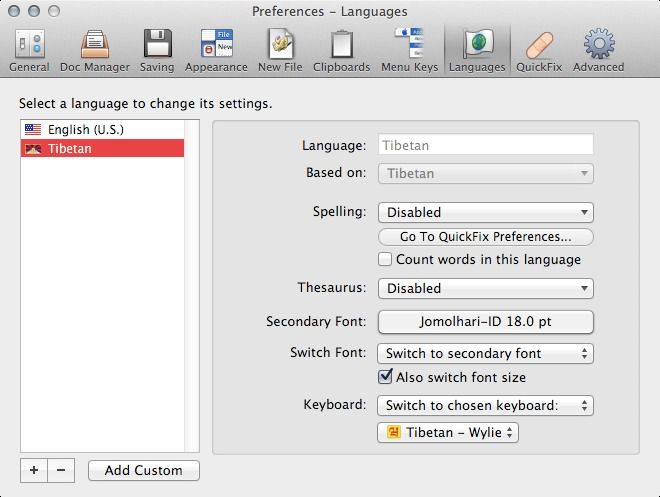Screen dimensions: 660x497
Task: Open Menu Keys preferences
Action: click(408, 49)
